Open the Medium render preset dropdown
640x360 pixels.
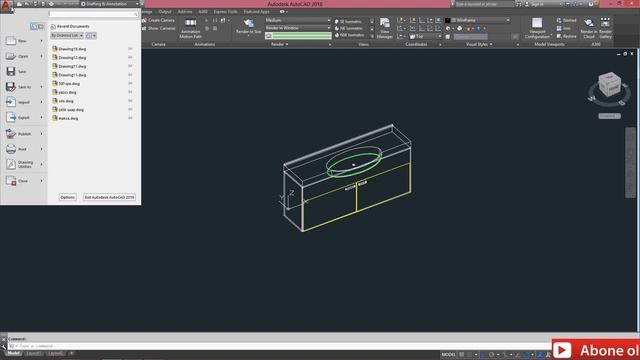coord(298,20)
